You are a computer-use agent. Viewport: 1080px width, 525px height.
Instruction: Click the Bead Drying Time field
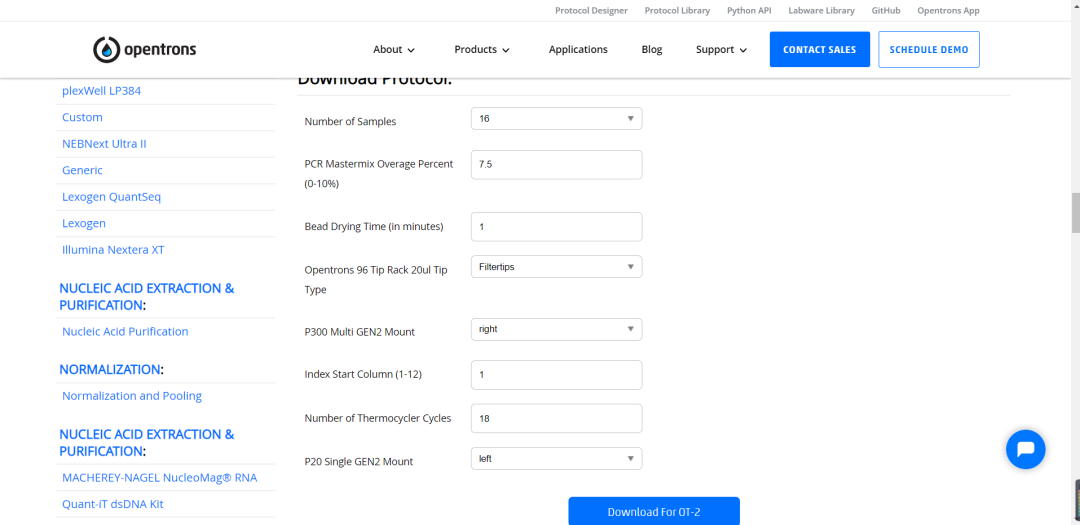(557, 227)
